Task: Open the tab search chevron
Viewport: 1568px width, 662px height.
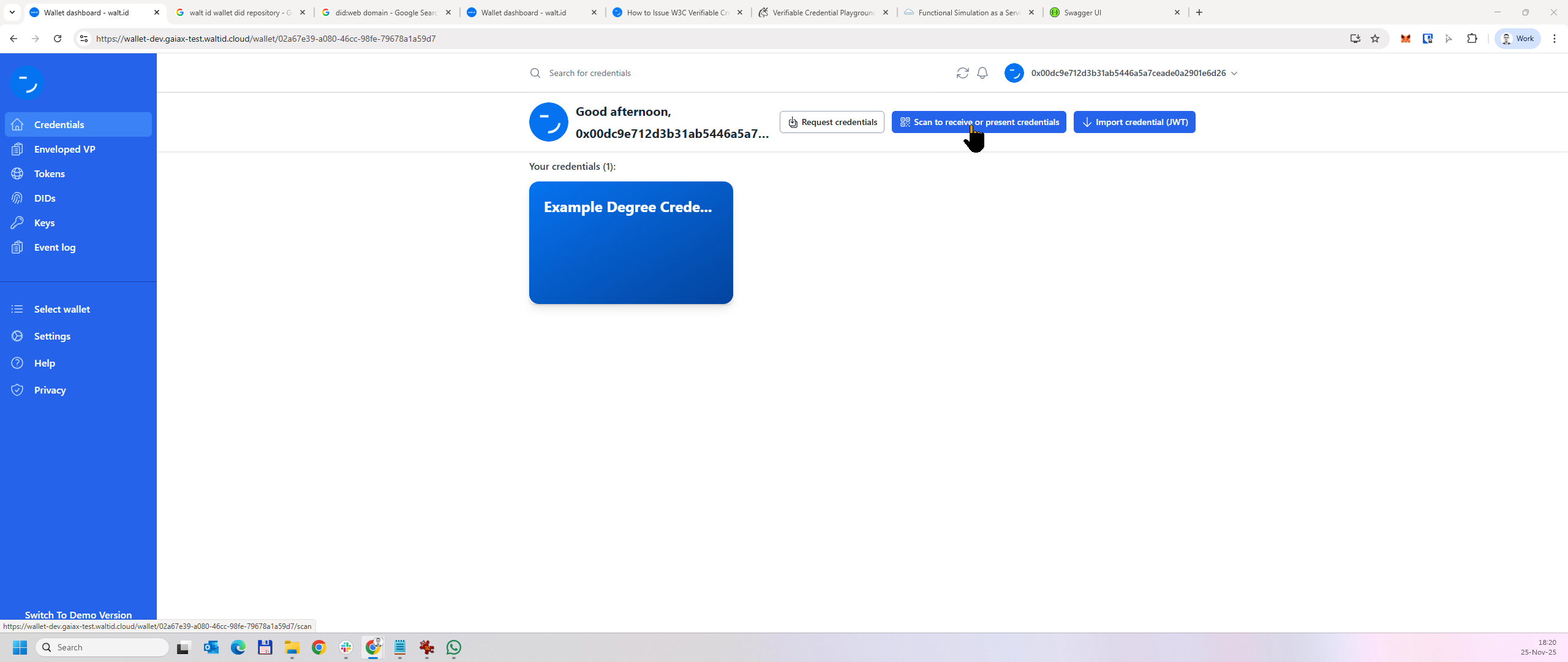Action: (12, 12)
